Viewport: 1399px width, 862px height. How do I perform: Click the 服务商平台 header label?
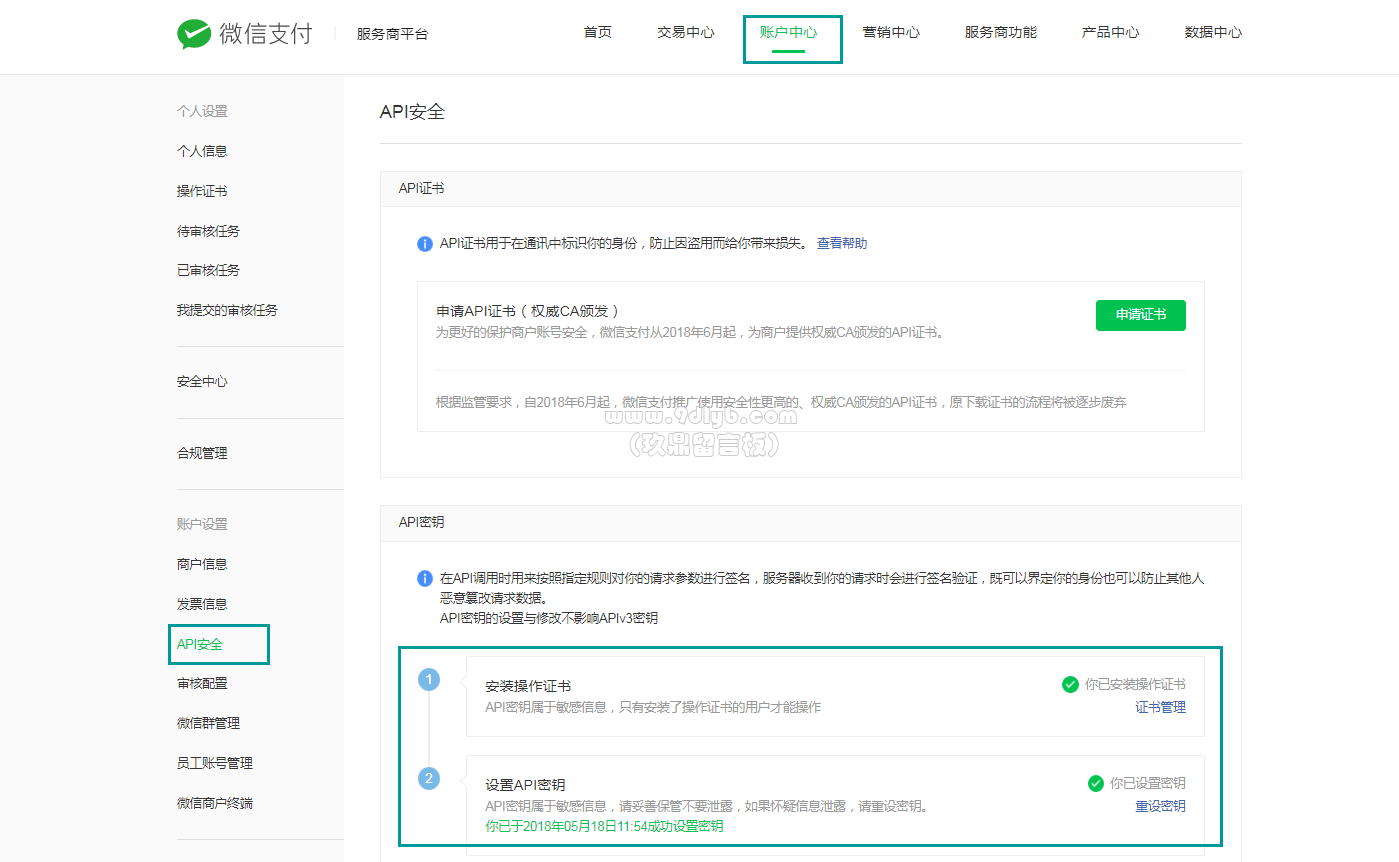pyautogui.click(x=392, y=34)
